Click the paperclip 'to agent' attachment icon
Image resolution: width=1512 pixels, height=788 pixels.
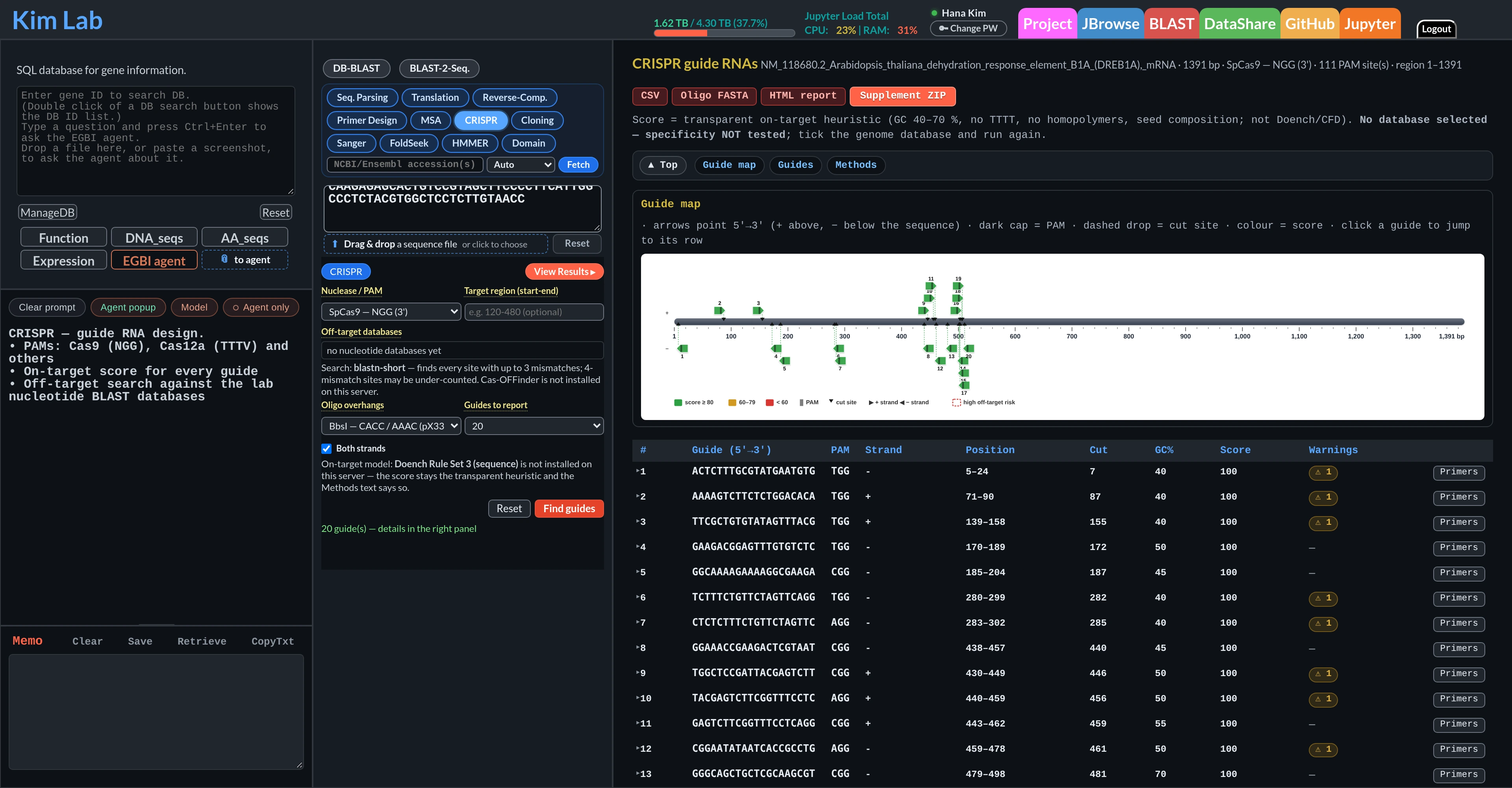pos(224,259)
